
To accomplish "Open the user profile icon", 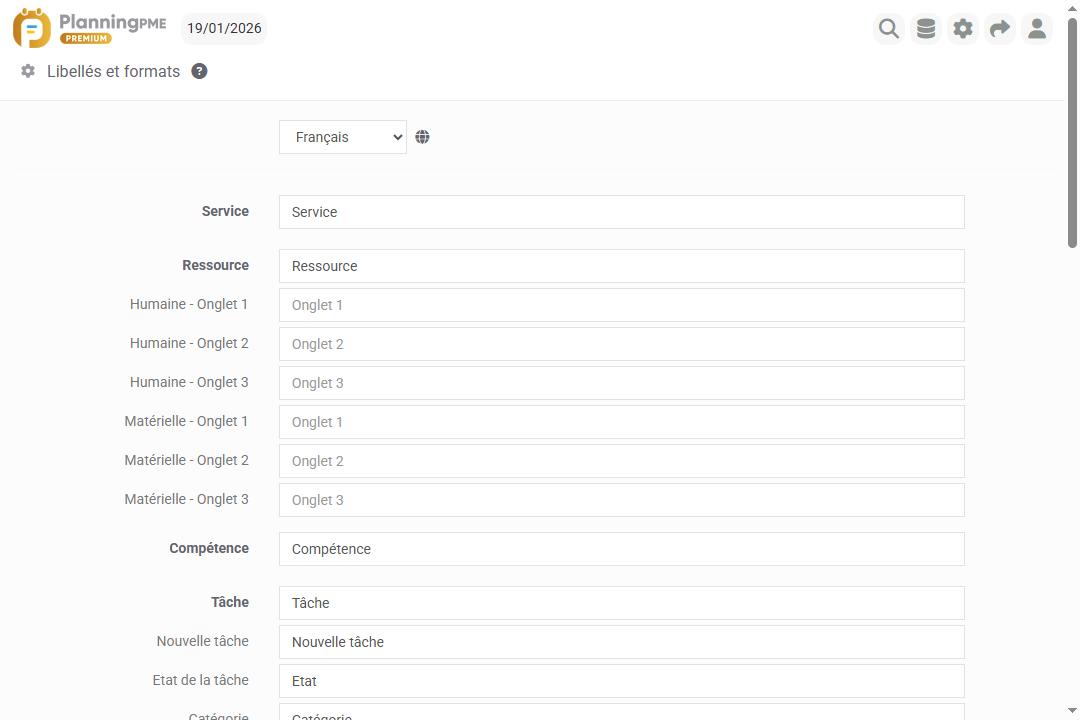I will click(x=1037, y=29).
